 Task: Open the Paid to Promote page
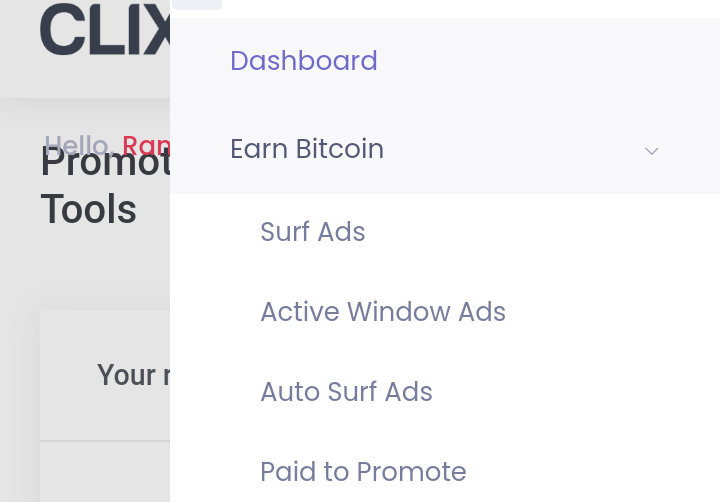click(363, 471)
